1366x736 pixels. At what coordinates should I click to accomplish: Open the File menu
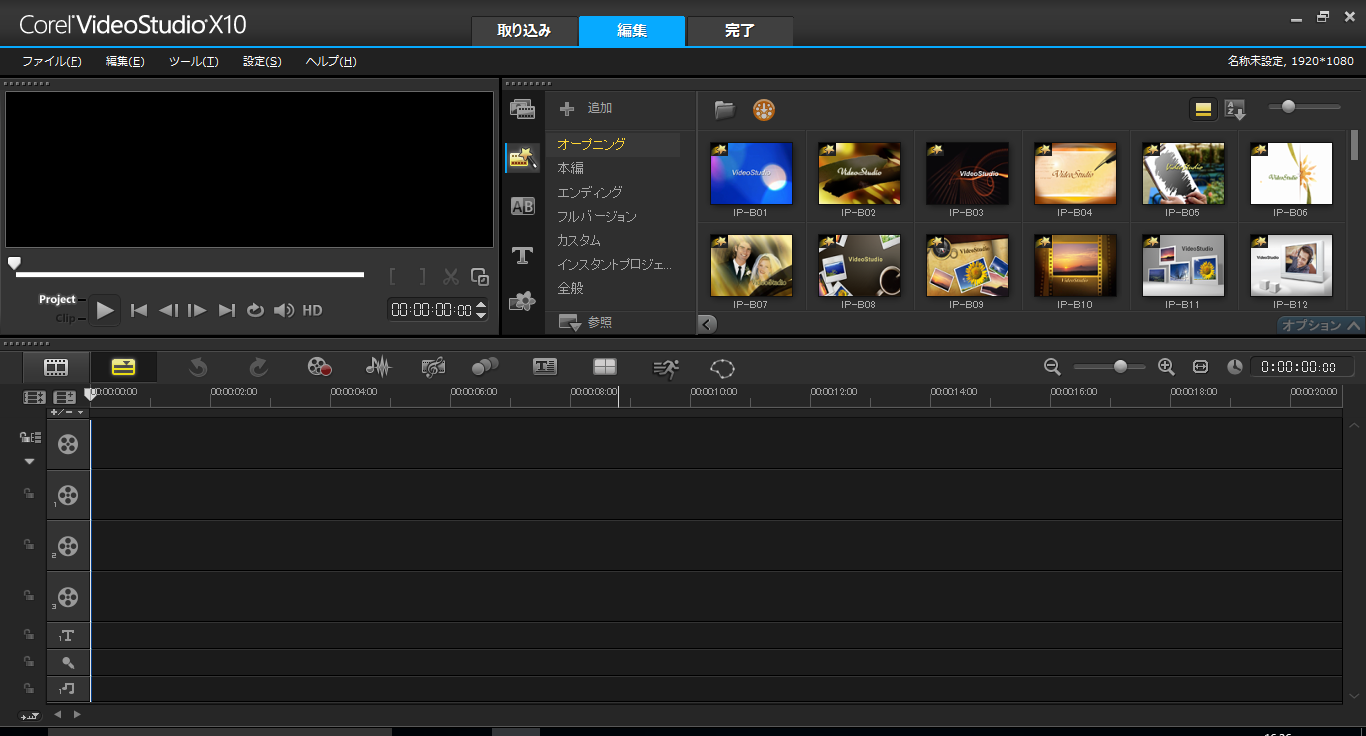tap(52, 61)
